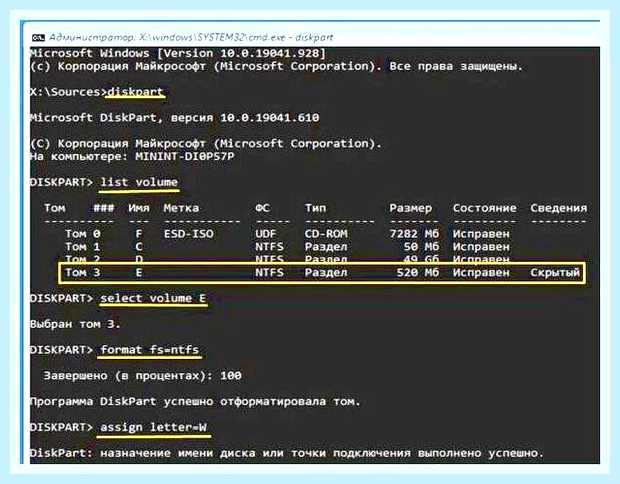Click the Состояние column header
The height and width of the screenshot is (484, 620).
click(484, 208)
